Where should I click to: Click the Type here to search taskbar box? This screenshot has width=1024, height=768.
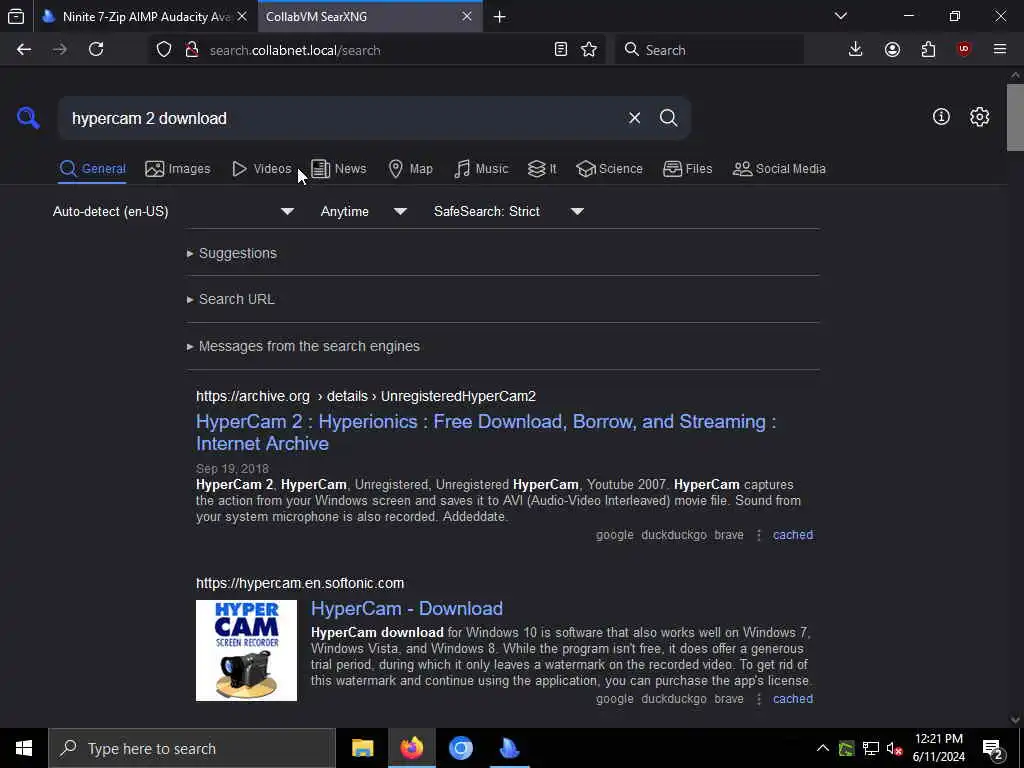pos(192,748)
